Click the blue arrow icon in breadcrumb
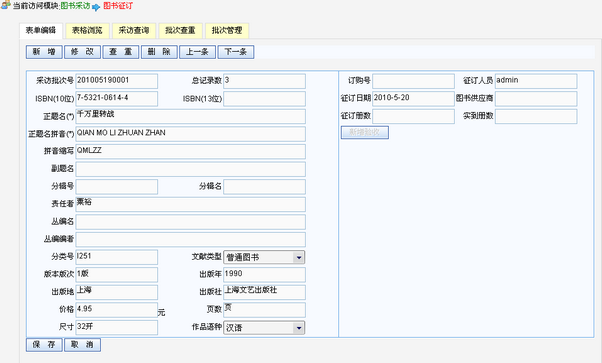This screenshot has width=602, height=363. click(96, 7)
